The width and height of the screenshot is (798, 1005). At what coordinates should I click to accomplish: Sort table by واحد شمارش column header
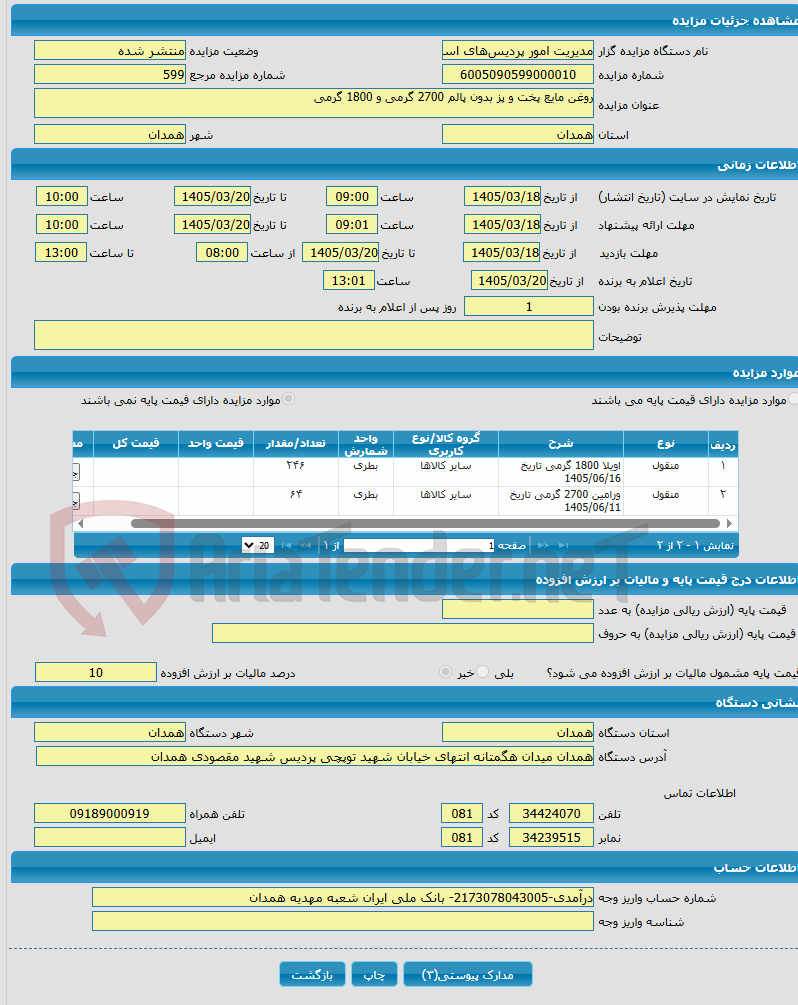(366, 444)
